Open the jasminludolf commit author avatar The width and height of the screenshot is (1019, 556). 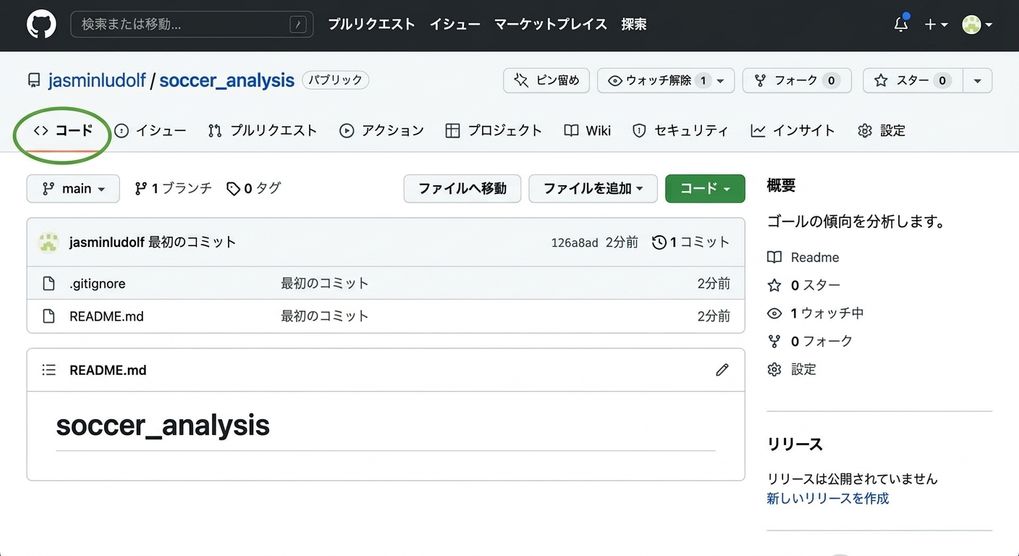(x=49, y=242)
